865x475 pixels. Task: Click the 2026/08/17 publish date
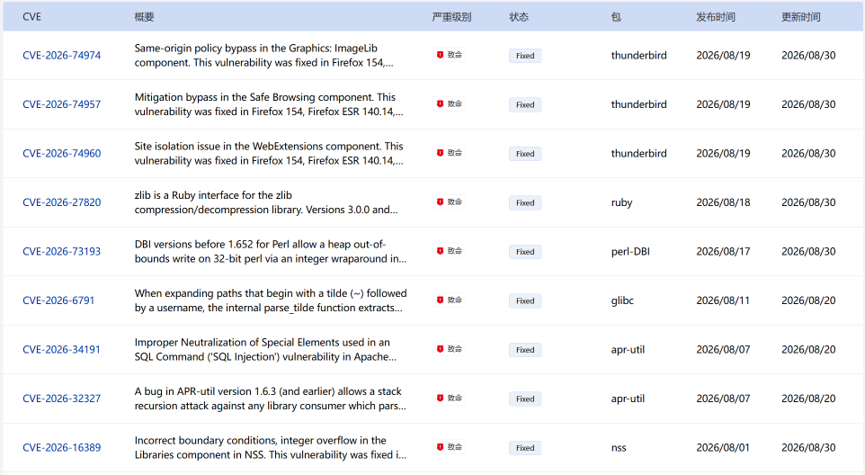click(723, 252)
